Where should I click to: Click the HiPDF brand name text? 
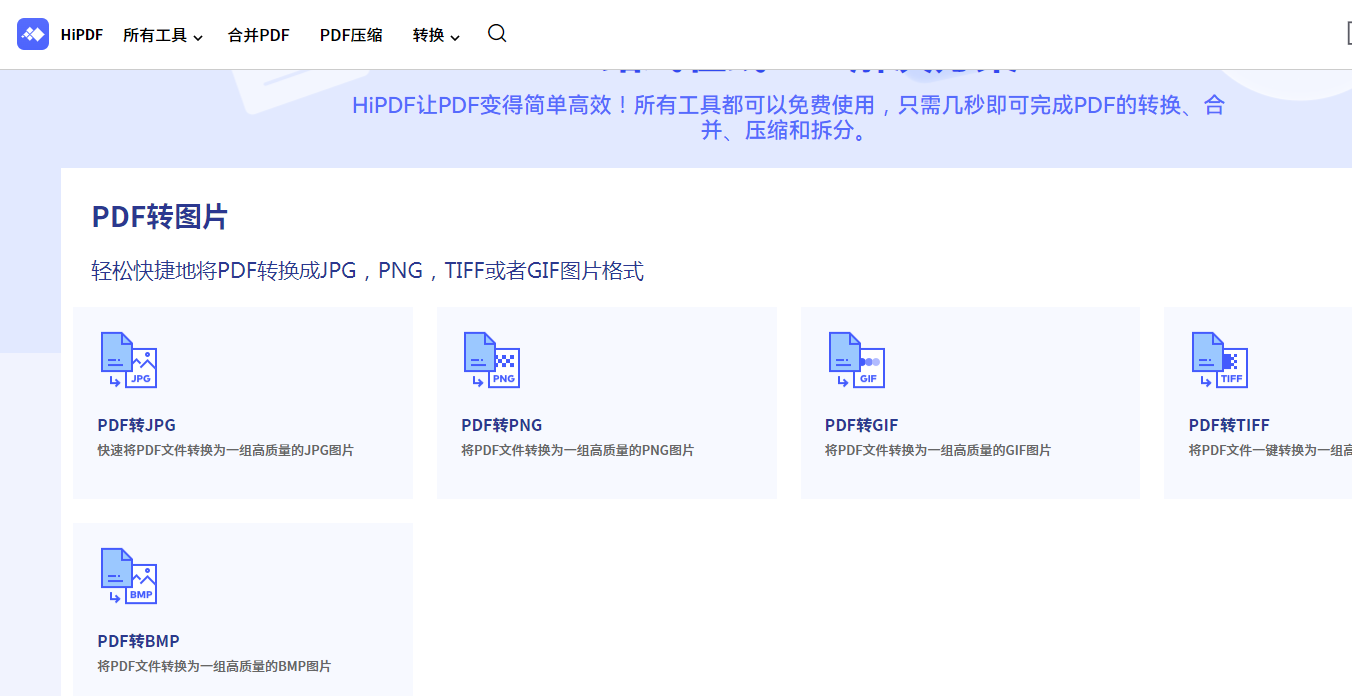coord(81,33)
